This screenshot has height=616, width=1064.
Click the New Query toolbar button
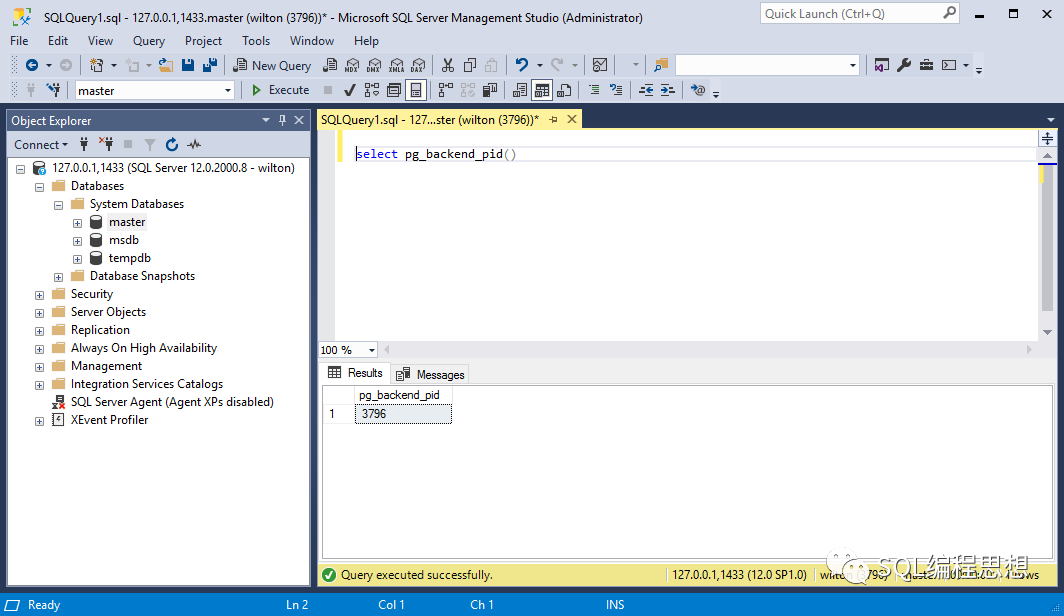272,65
